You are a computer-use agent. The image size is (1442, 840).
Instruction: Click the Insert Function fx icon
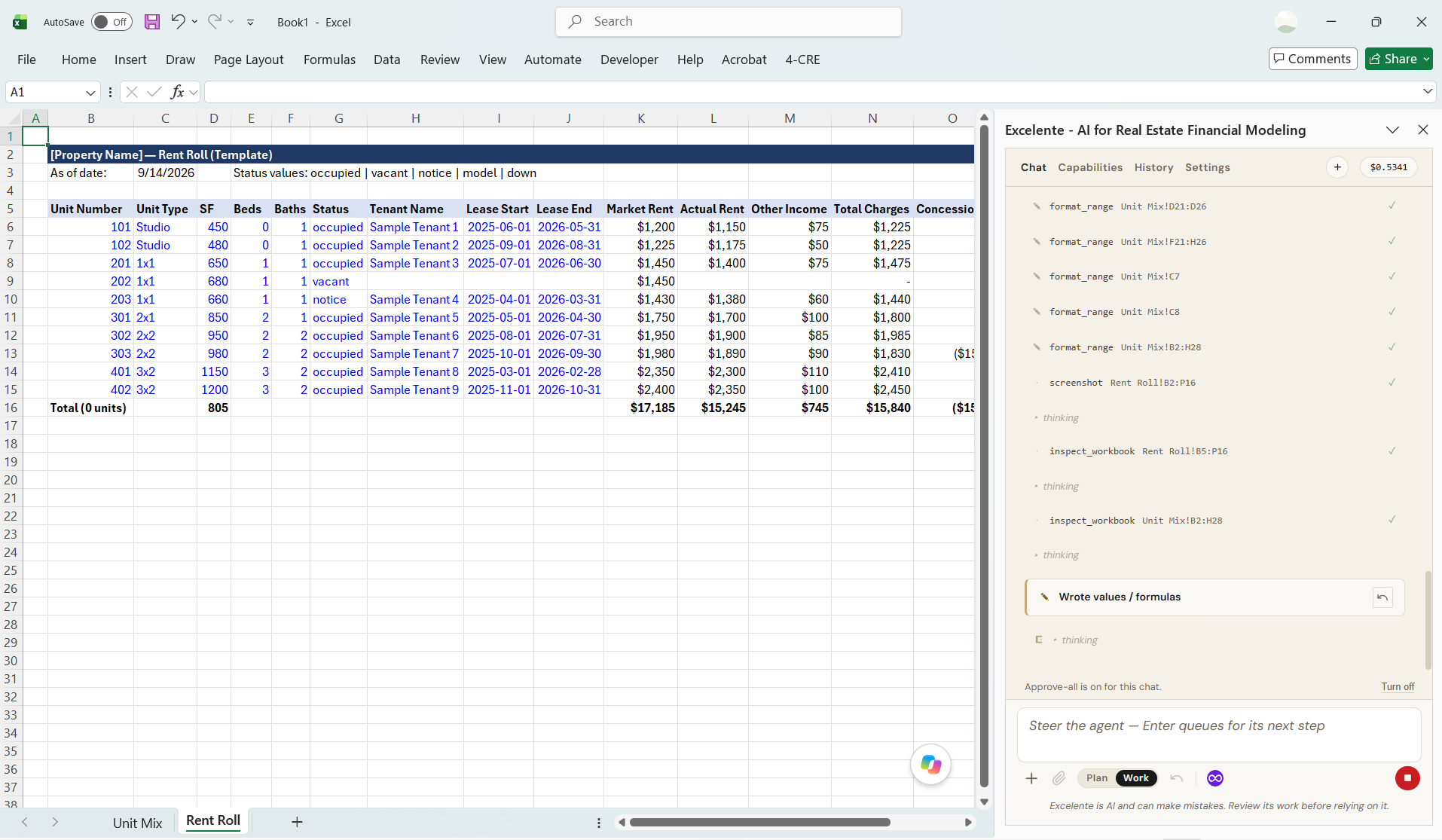click(x=178, y=92)
